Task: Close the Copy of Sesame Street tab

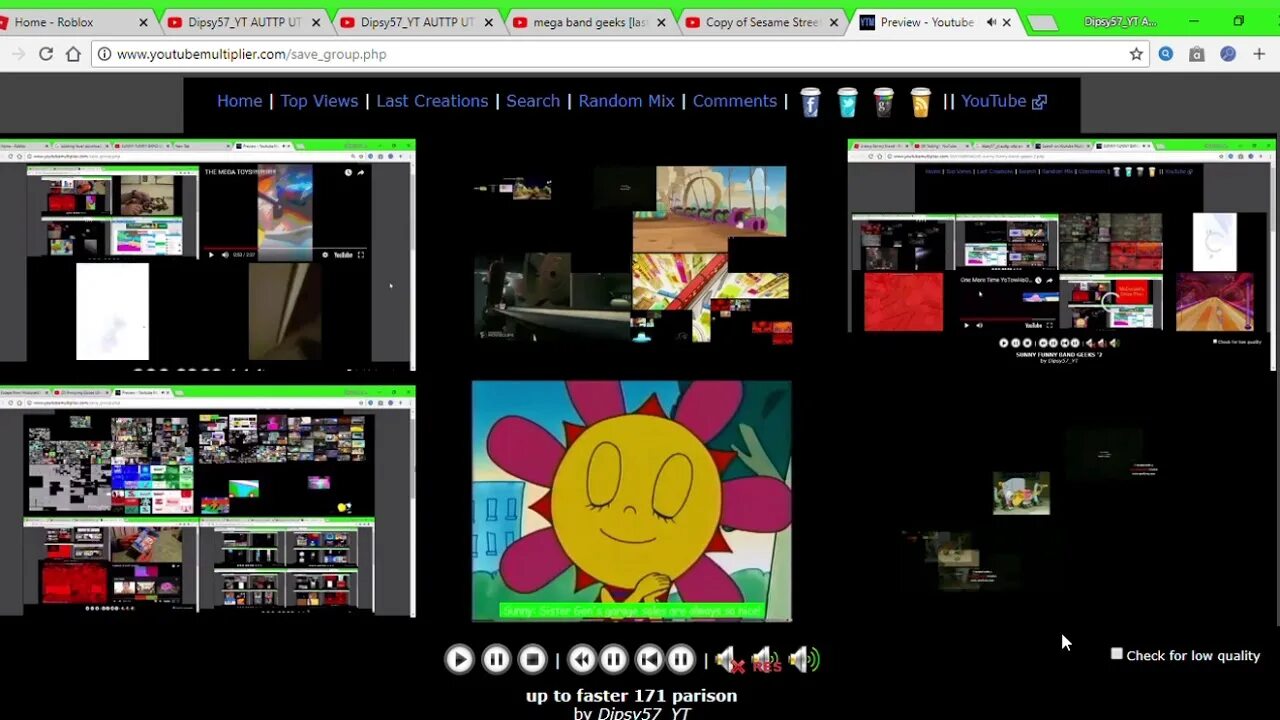Action: [834, 22]
